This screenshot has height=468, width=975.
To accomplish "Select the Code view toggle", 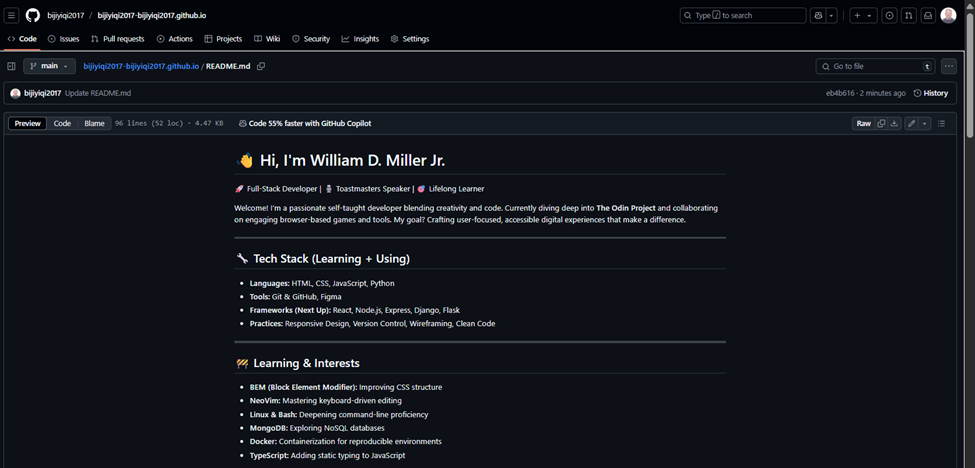I will pos(62,124).
